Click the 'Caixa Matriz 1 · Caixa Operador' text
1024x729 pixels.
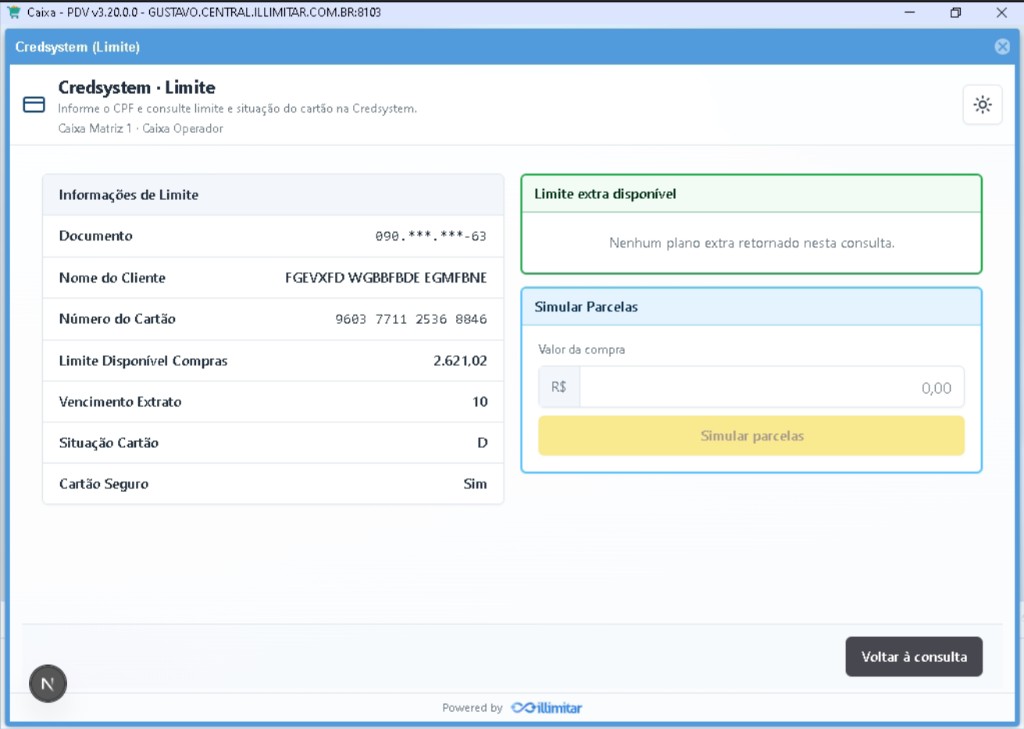point(140,129)
